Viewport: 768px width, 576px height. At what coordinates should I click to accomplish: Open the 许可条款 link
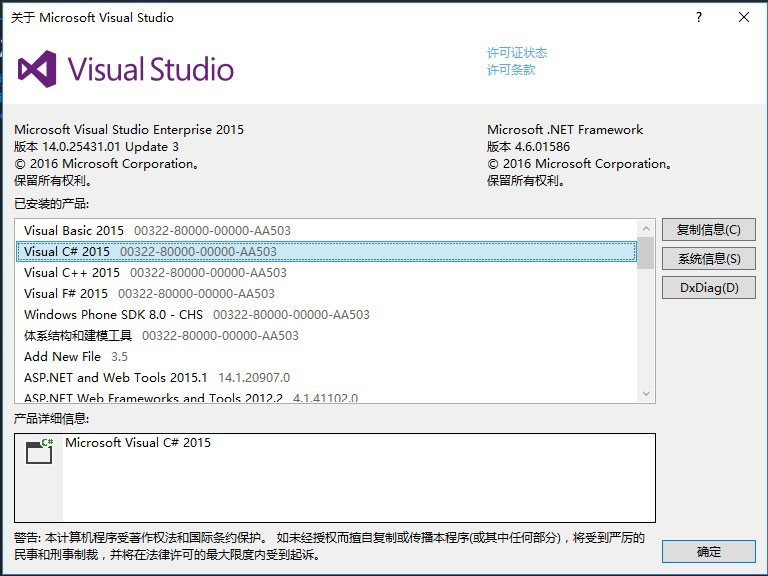pyautogui.click(x=511, y=70)
